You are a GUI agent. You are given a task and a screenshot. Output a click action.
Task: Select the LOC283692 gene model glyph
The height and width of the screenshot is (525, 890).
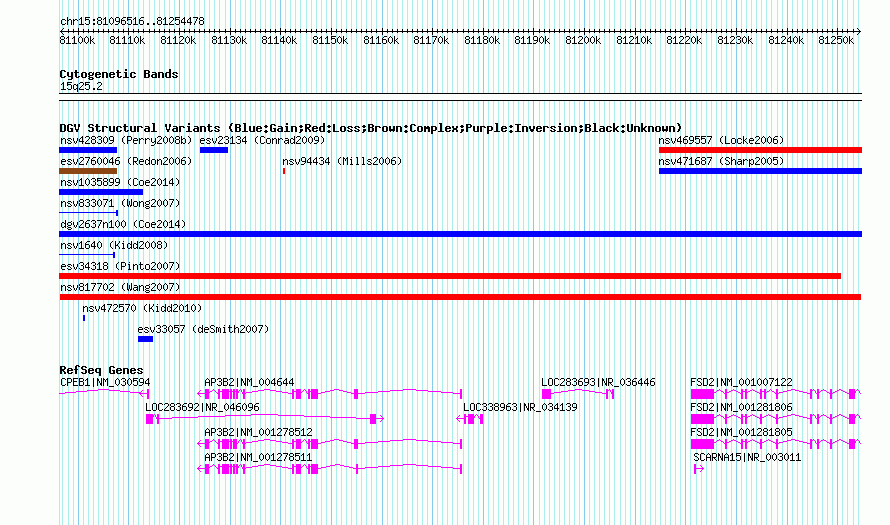[265, 419]
